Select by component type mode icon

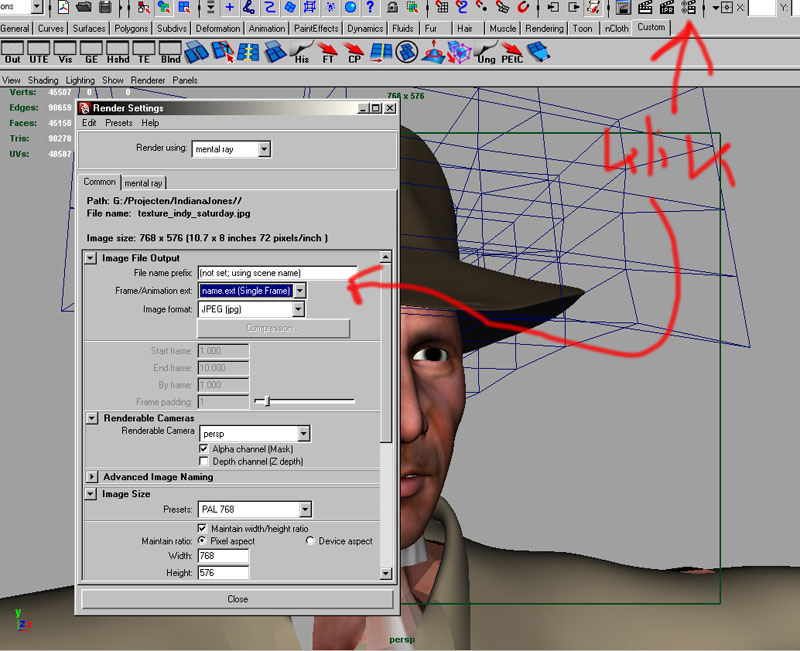(184, 7)
